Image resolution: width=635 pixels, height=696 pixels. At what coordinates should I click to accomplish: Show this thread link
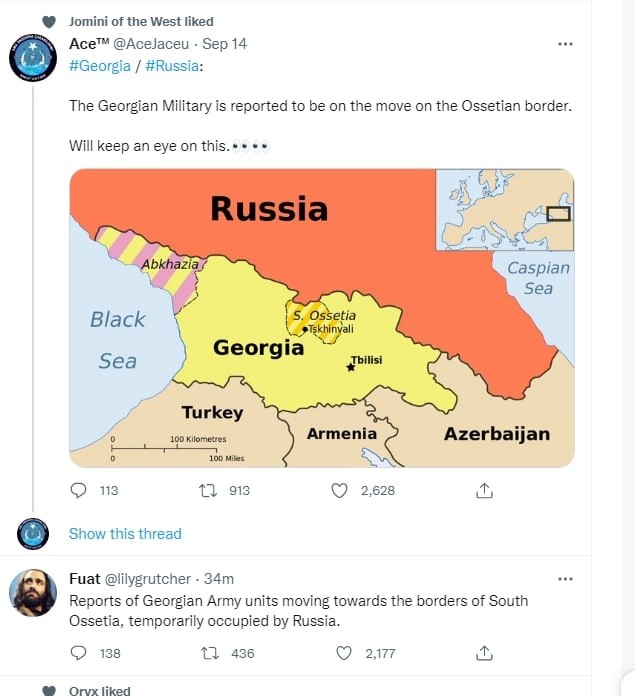pyautogui.click(x=125, y=534)
